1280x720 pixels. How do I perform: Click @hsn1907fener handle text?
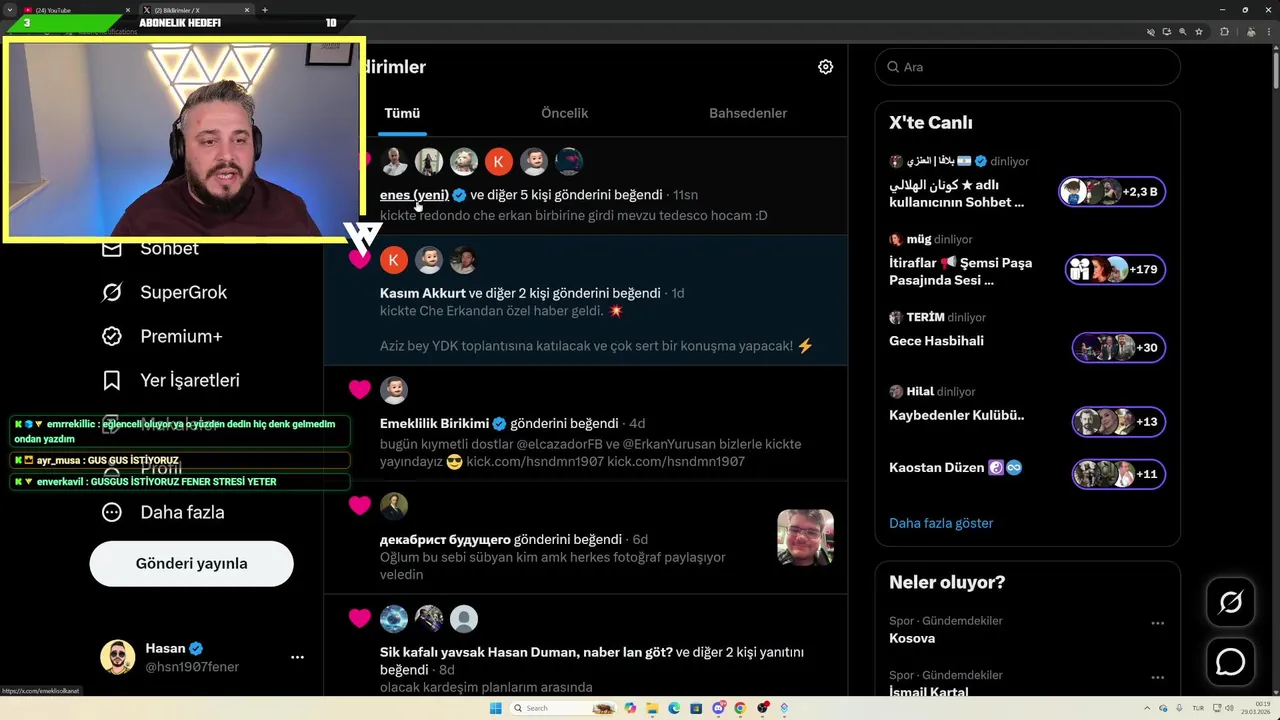192,667
